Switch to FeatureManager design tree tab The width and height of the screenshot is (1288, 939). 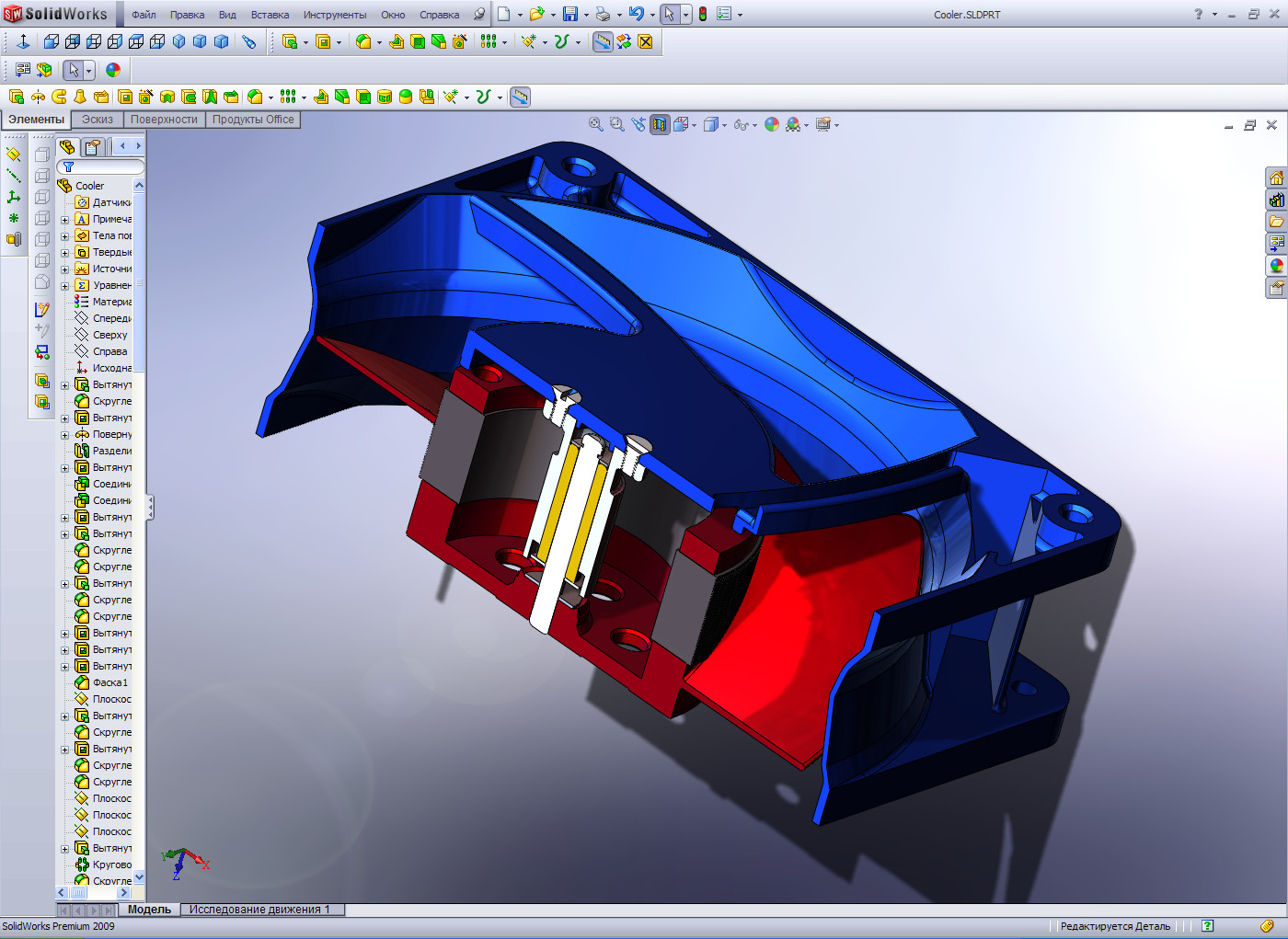click(67, 147)
